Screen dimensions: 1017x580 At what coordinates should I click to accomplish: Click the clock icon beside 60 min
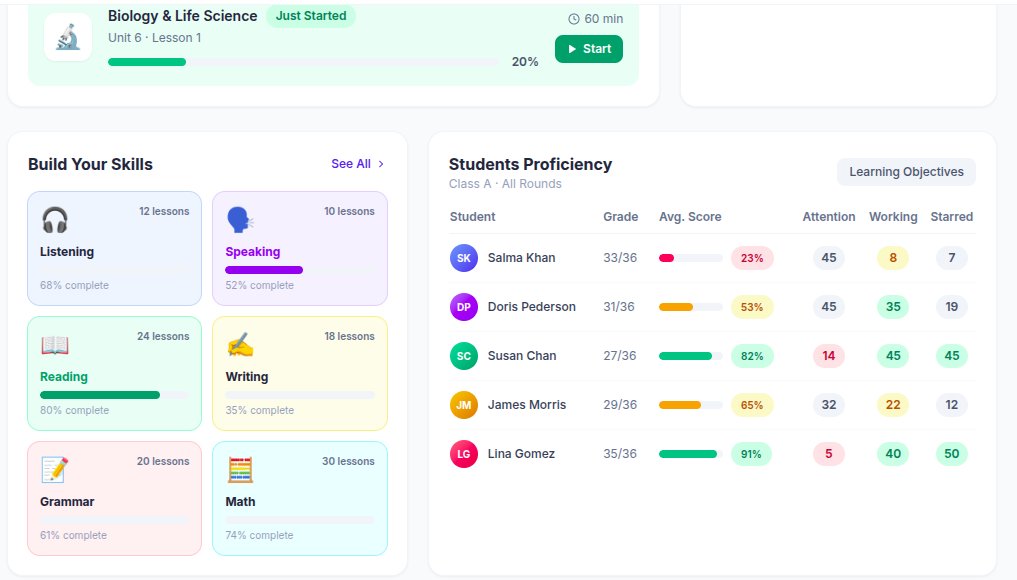click(x=573, y=19)
